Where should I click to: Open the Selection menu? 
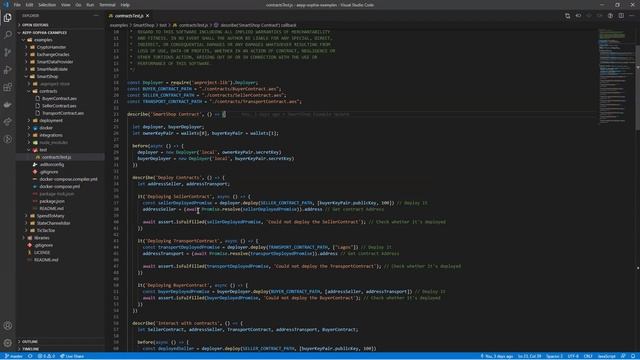[x=47, y=5]
